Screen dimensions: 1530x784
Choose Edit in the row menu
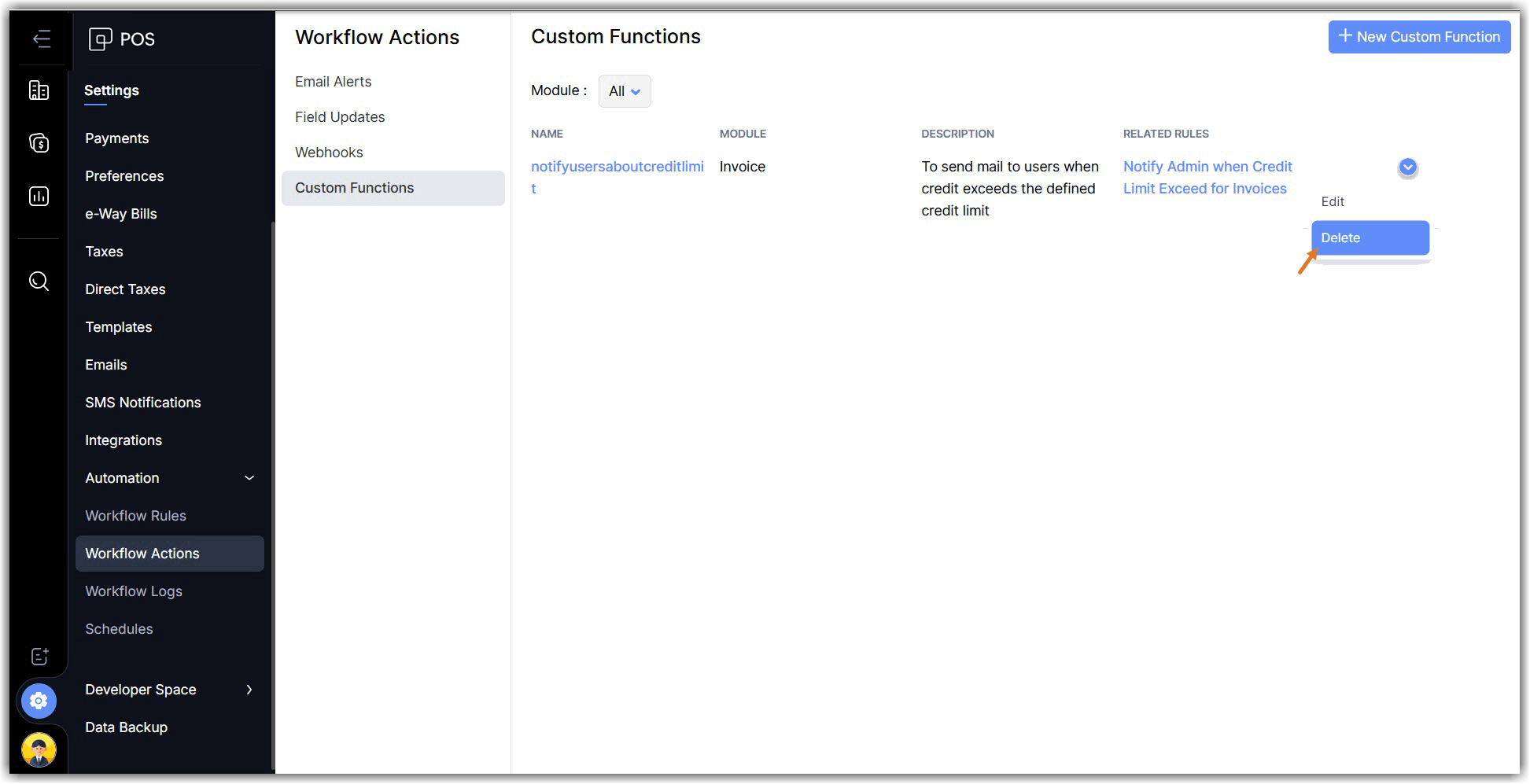(1333, 202)
